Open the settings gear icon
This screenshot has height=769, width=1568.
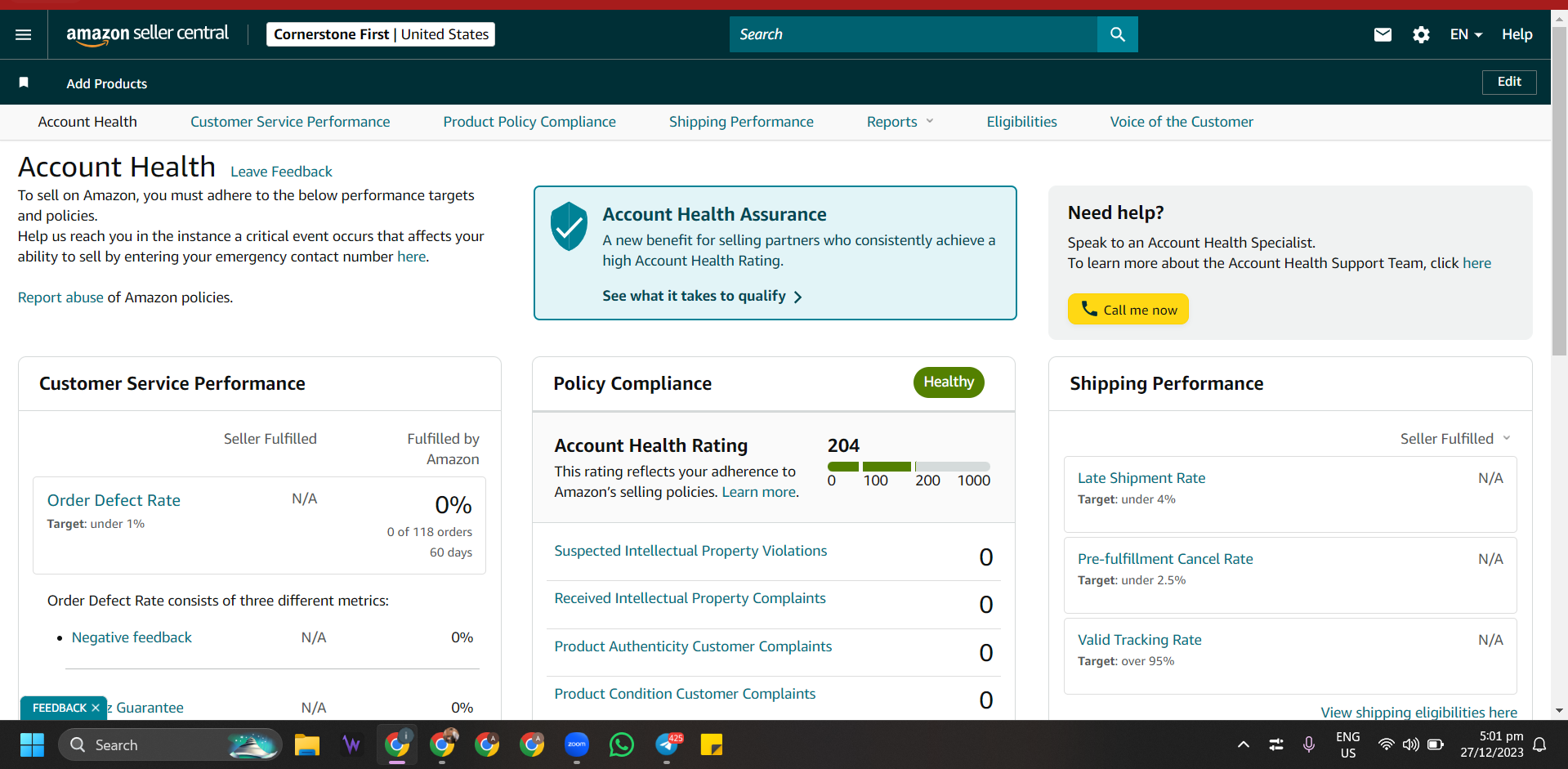pos(1421,34)
